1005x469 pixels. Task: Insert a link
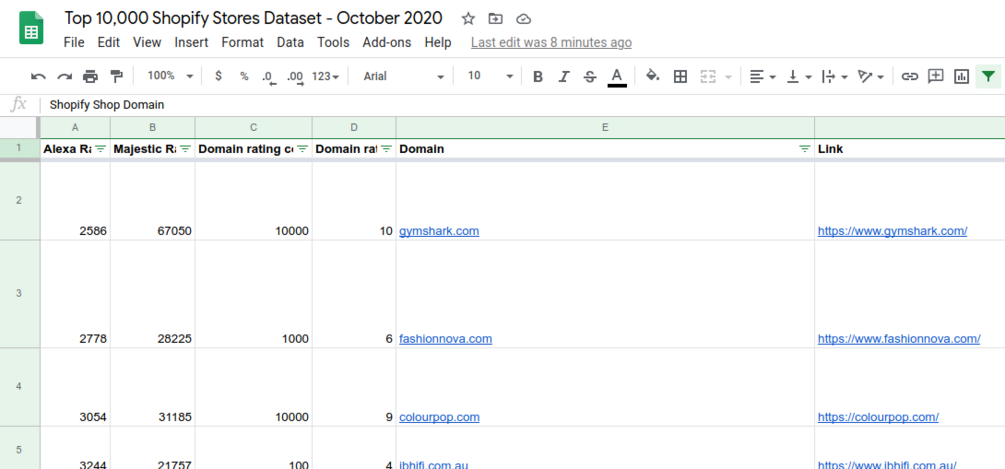point(909,77)
